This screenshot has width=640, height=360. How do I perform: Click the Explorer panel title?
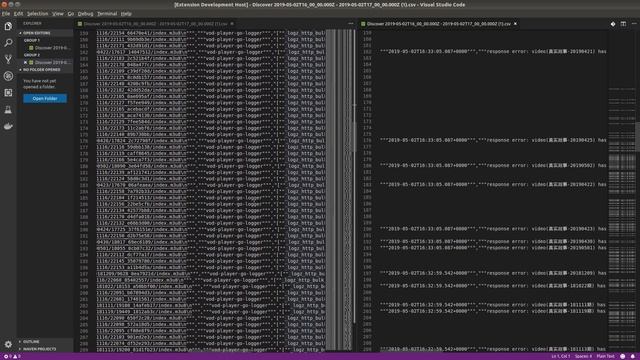[32, 24]
